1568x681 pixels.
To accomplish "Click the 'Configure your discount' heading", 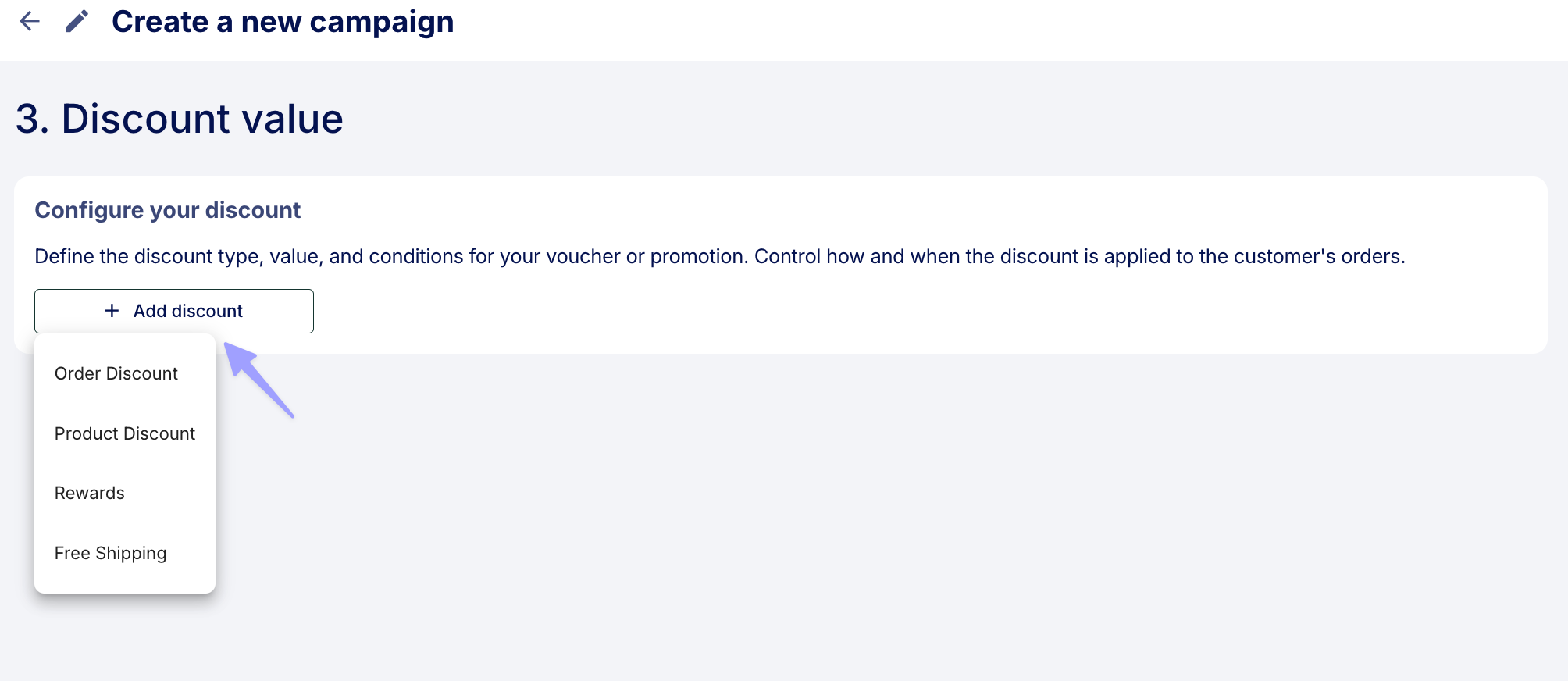I will pos(167,210).
